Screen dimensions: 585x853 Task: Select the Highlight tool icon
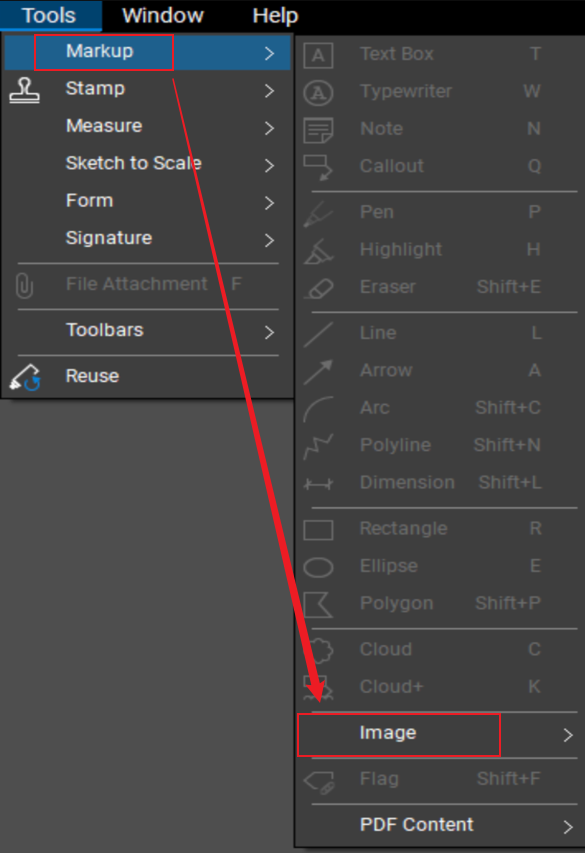click(319, 249)
